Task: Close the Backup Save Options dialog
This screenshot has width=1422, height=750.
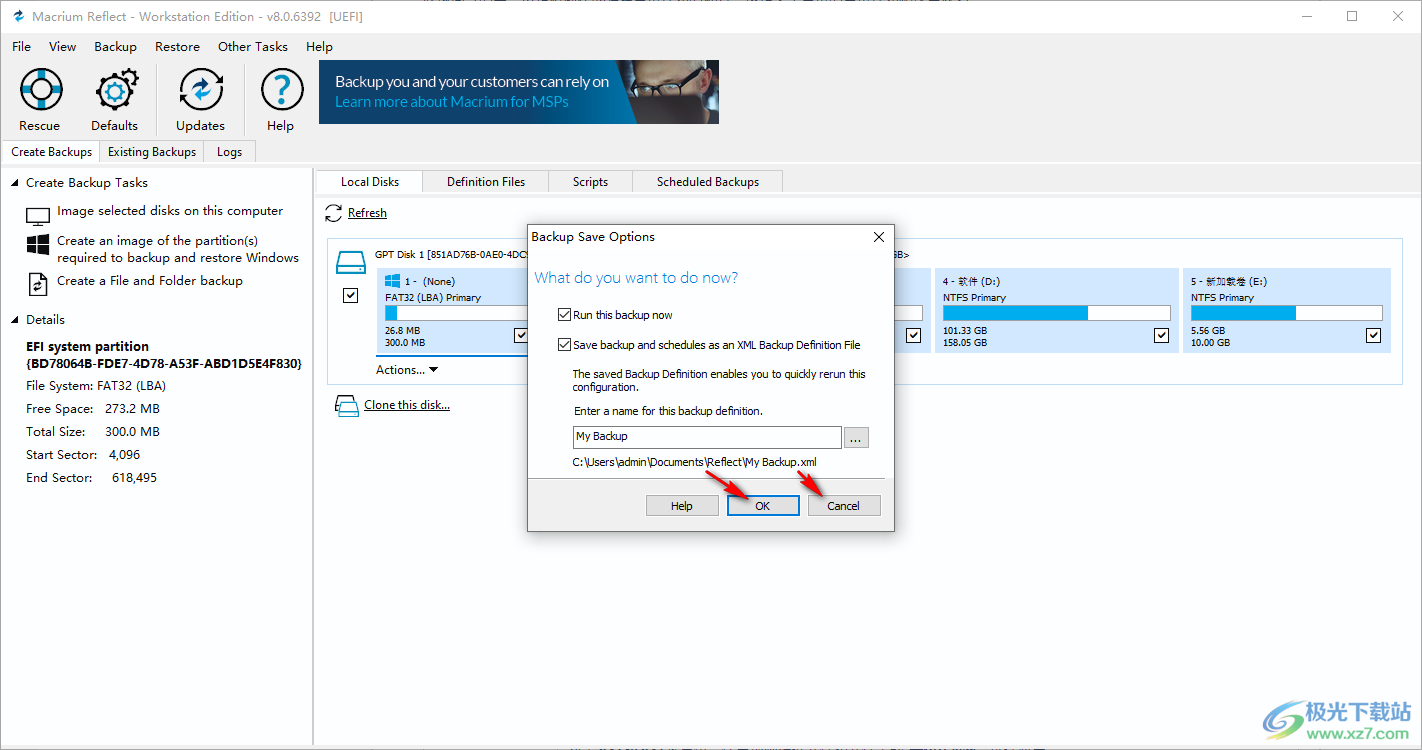Action: (x=879, y=237)
